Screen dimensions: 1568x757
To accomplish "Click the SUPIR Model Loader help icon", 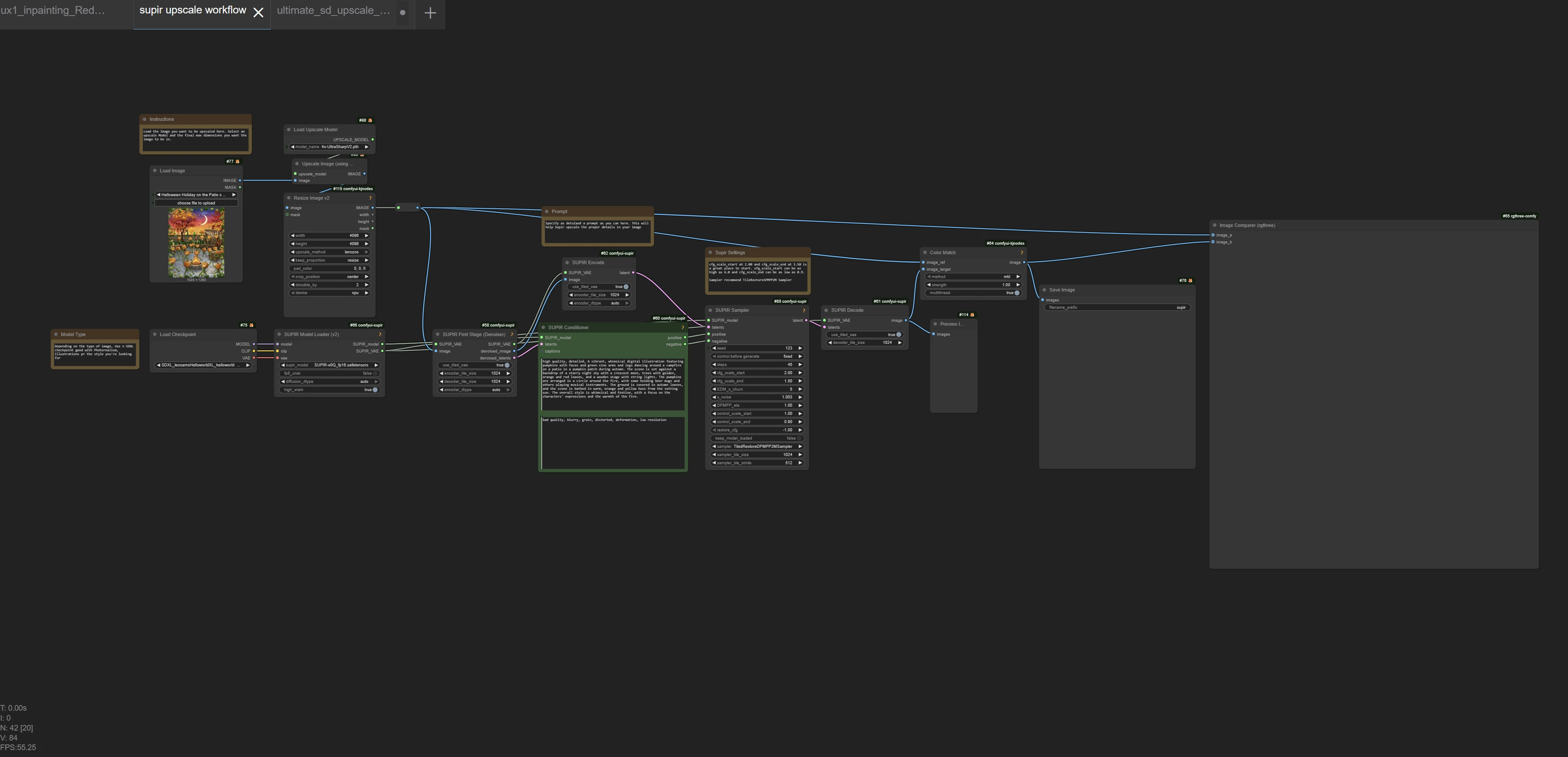I will tap(380, 334).
